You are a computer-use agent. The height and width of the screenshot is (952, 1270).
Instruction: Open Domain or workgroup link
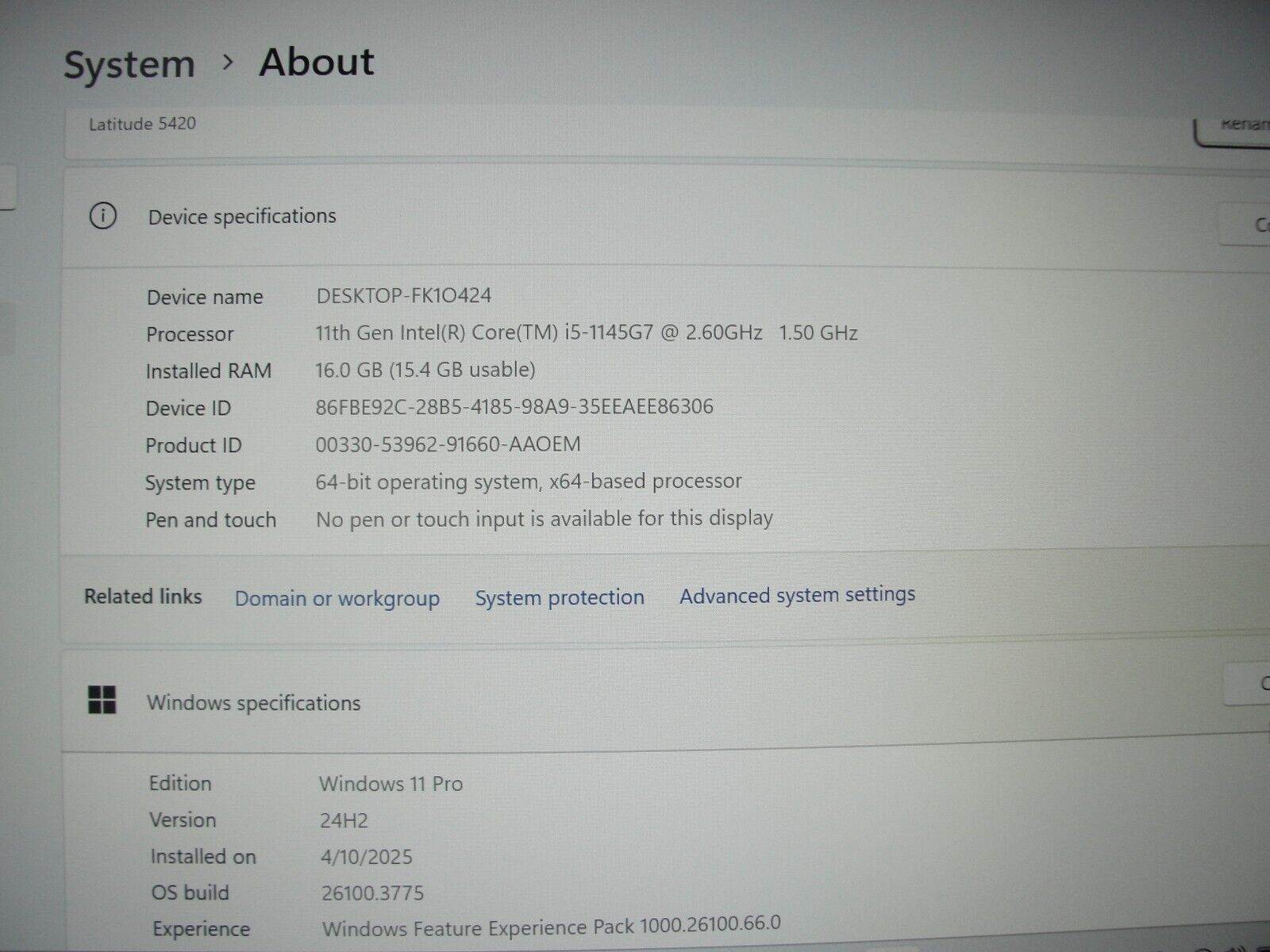click(337, 598)
